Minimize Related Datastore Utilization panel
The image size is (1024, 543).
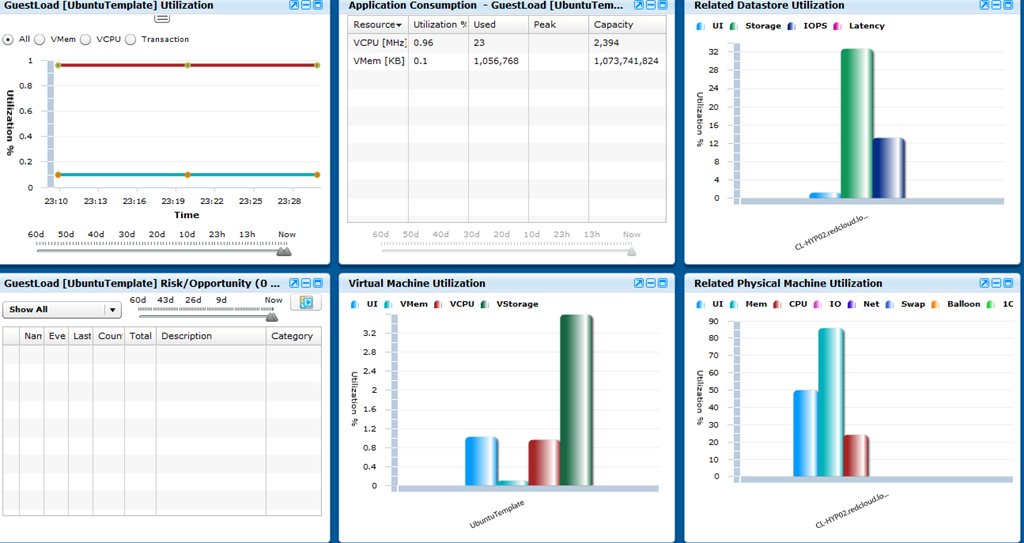pyautogui.click(x=996, y=5)
